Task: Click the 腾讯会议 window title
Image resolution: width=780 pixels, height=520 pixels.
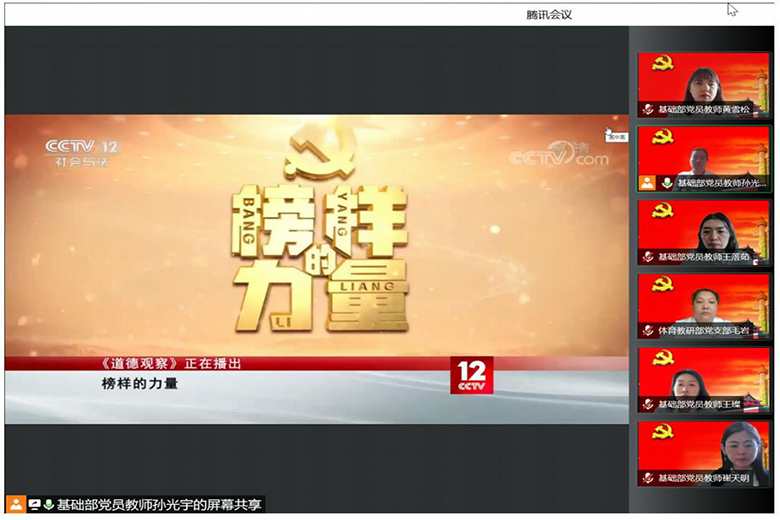Action: pos(549,14)
